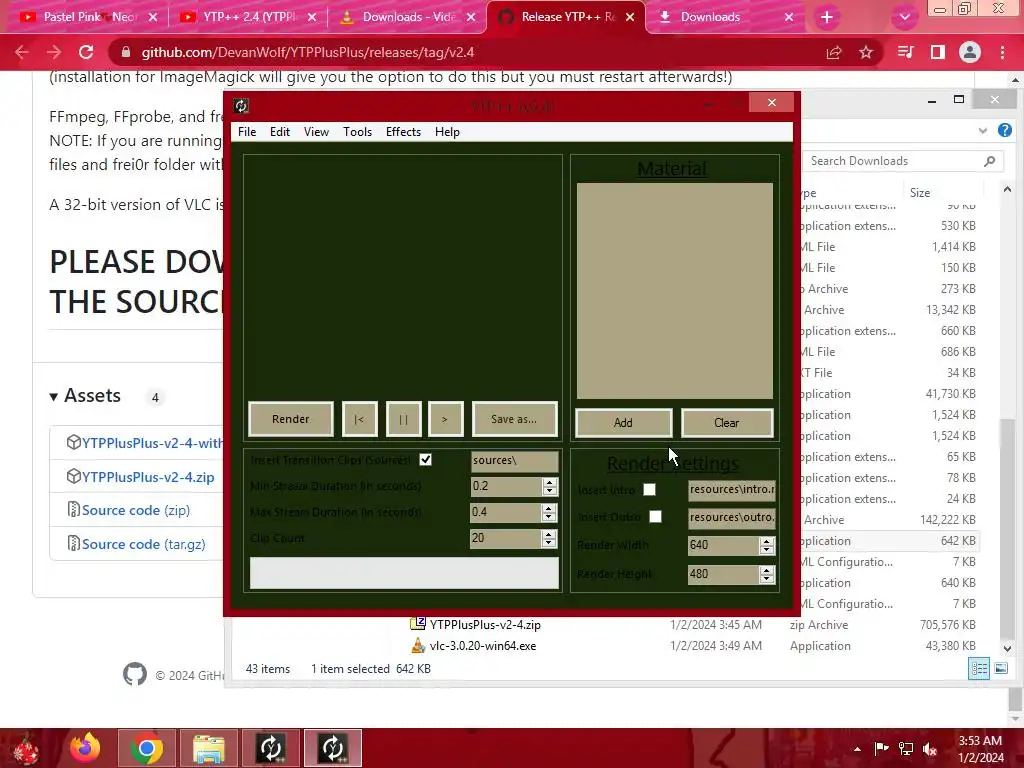Open the Chrome profile avatar

[970, 52]
